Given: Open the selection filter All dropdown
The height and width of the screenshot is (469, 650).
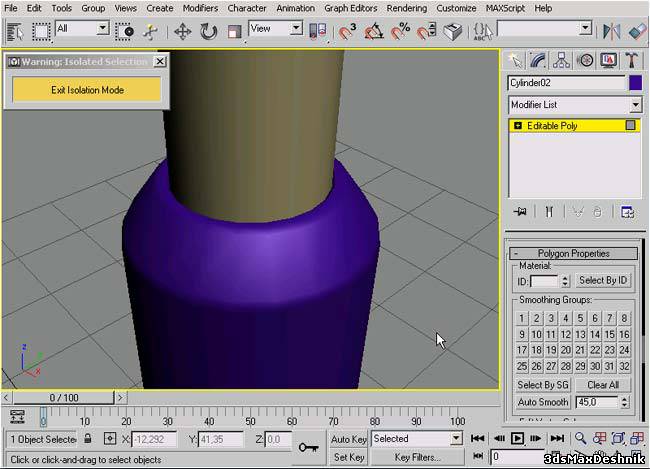Looking at the screenshot, I should coord(82,29).
